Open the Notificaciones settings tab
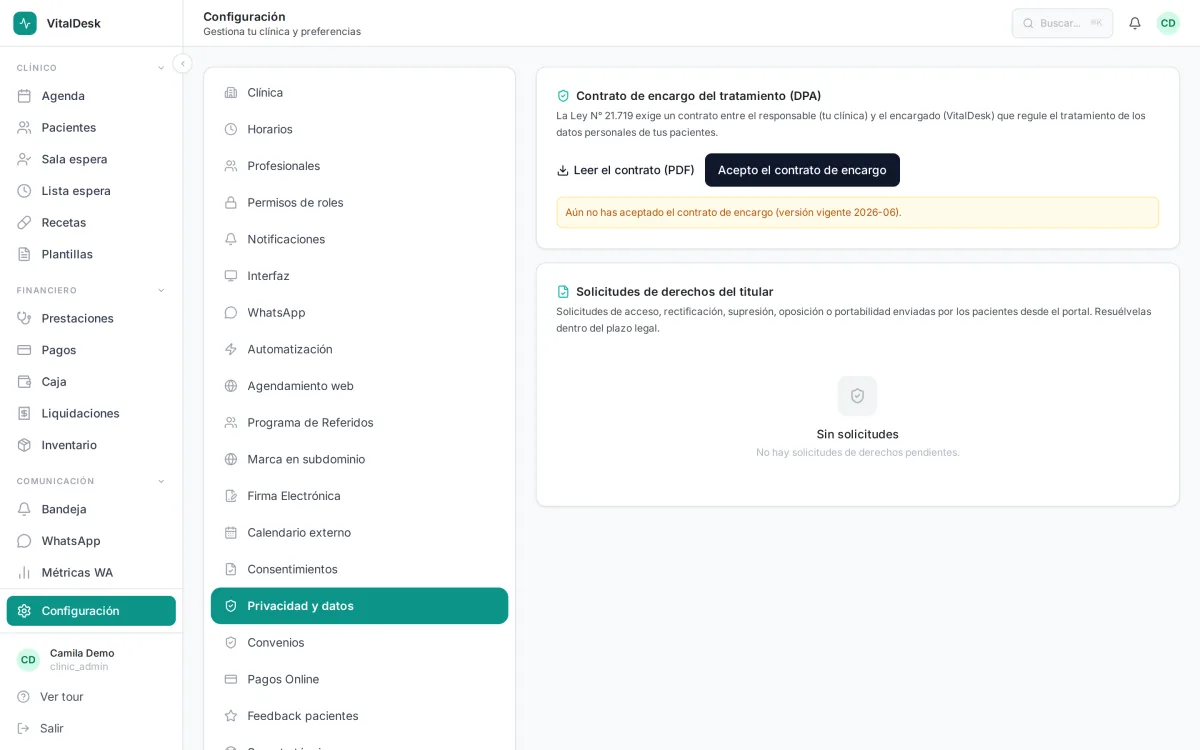 pos(359,239)
